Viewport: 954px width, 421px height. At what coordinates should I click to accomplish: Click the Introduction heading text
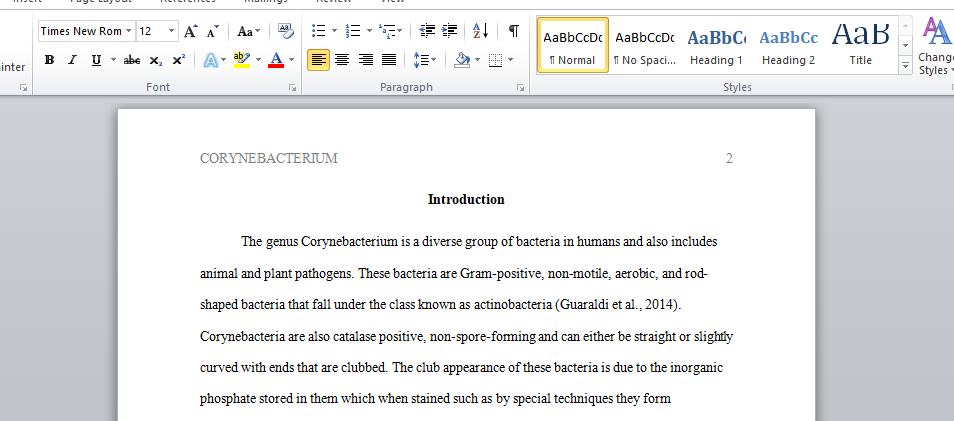466,200
